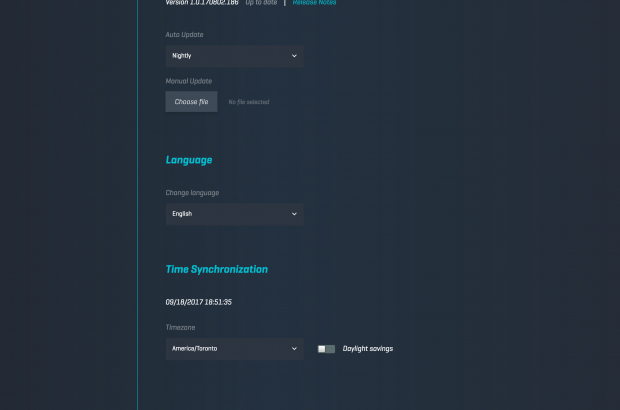
Task: Select the Language section heading
Action: coord(189,160)
